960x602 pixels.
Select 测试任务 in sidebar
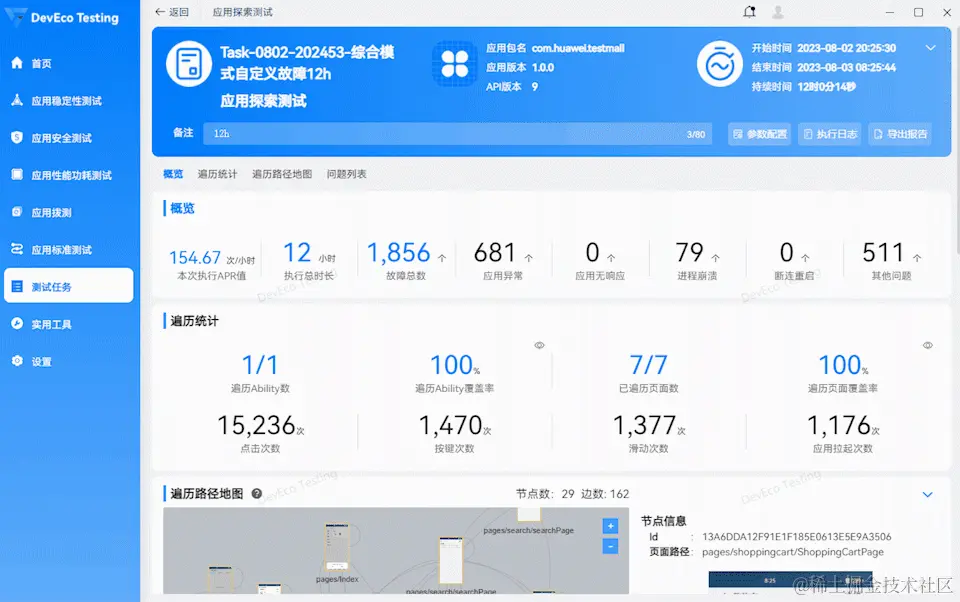pyautogui.click(x=69, y=285)
